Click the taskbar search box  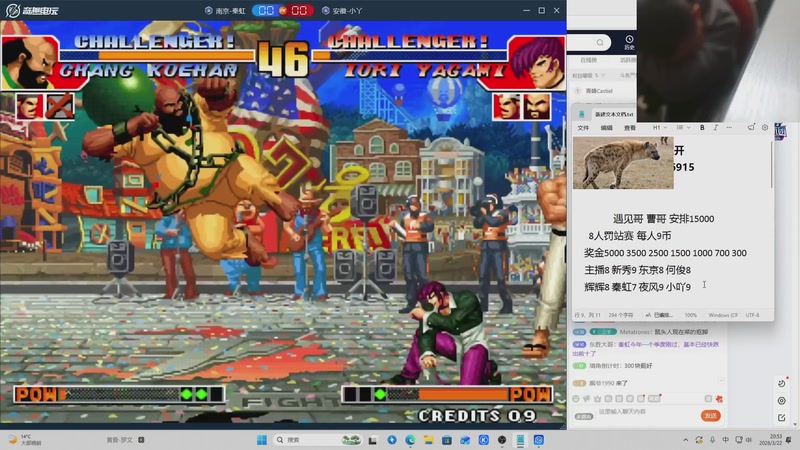318,440
